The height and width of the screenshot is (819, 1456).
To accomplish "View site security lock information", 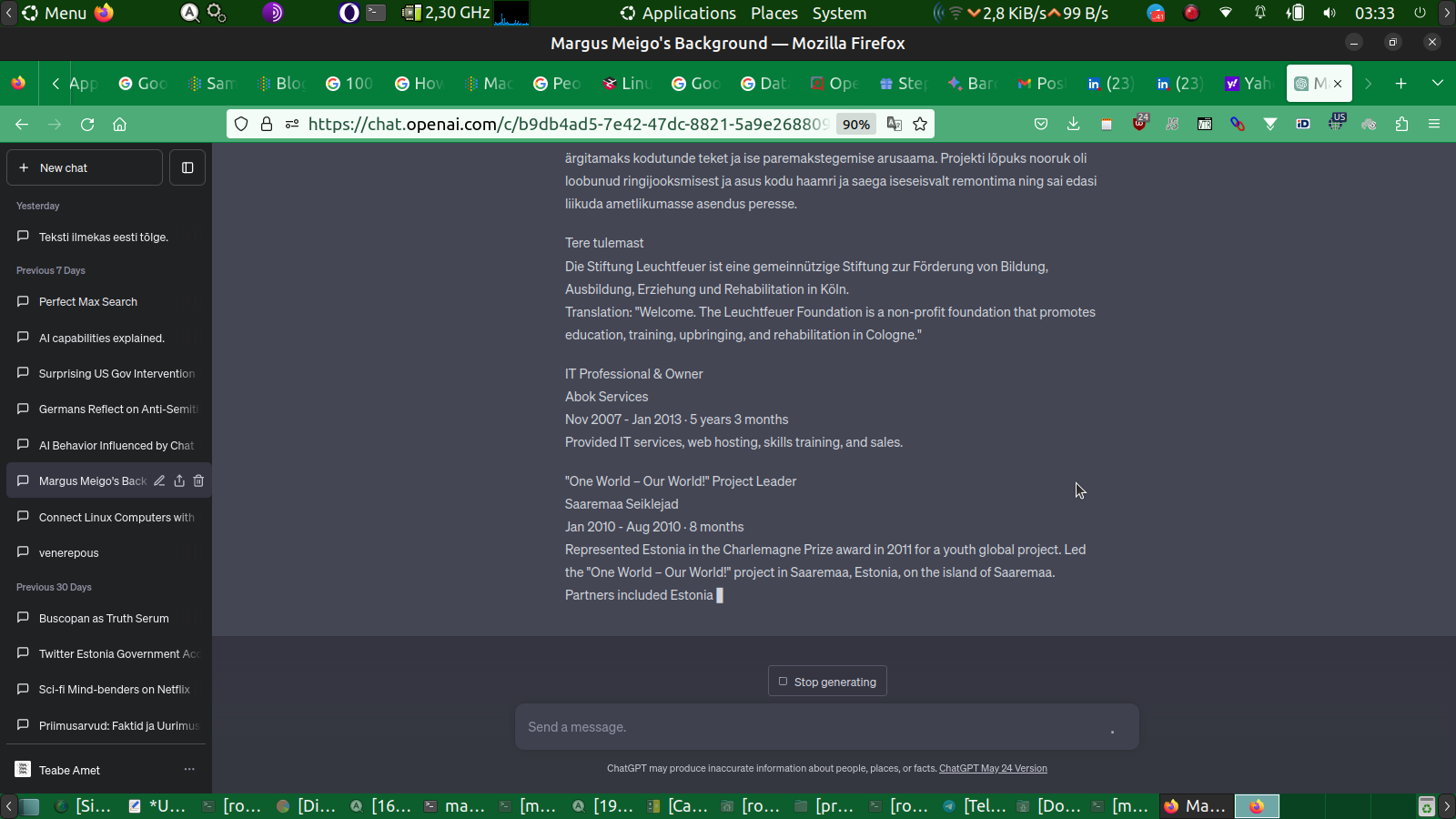I will pyautogui.click(x=267, y=125).
